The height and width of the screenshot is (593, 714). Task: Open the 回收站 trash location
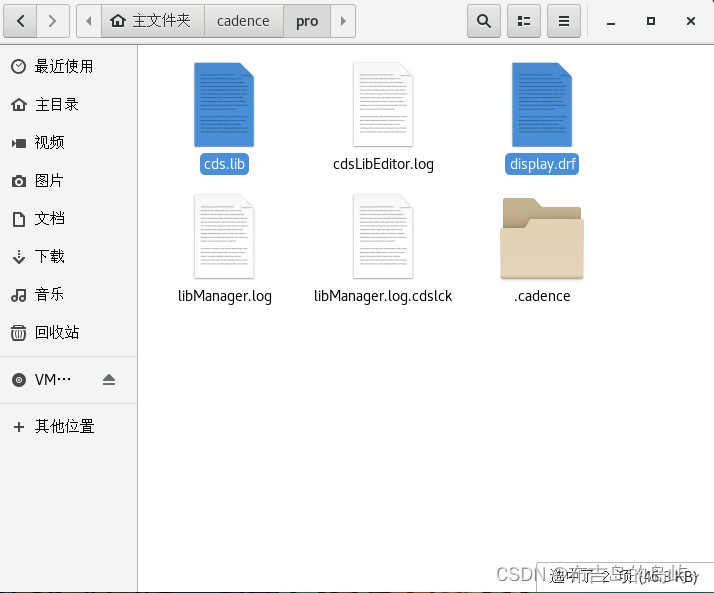click(x=57, y=332)
